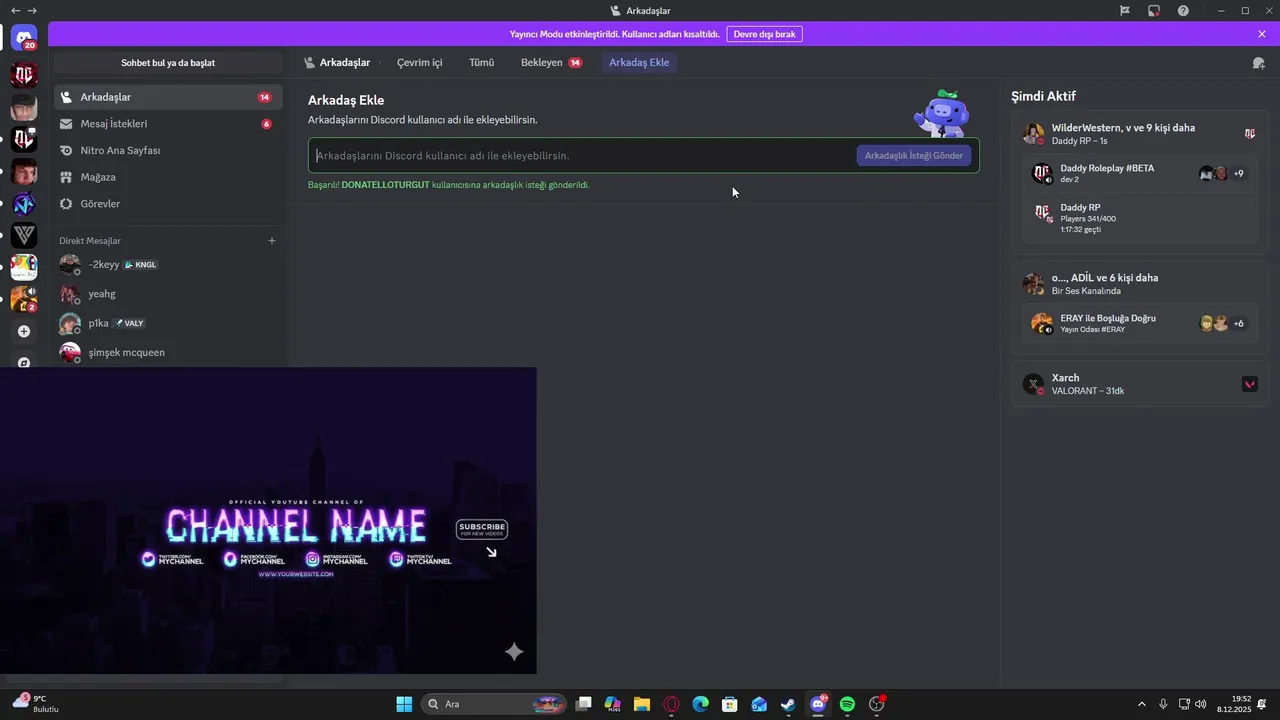The height and width of the screenshot is (720, 1280).
Task: Open Mesaj İstekleri in the sidebar
Action: point(168,124)
